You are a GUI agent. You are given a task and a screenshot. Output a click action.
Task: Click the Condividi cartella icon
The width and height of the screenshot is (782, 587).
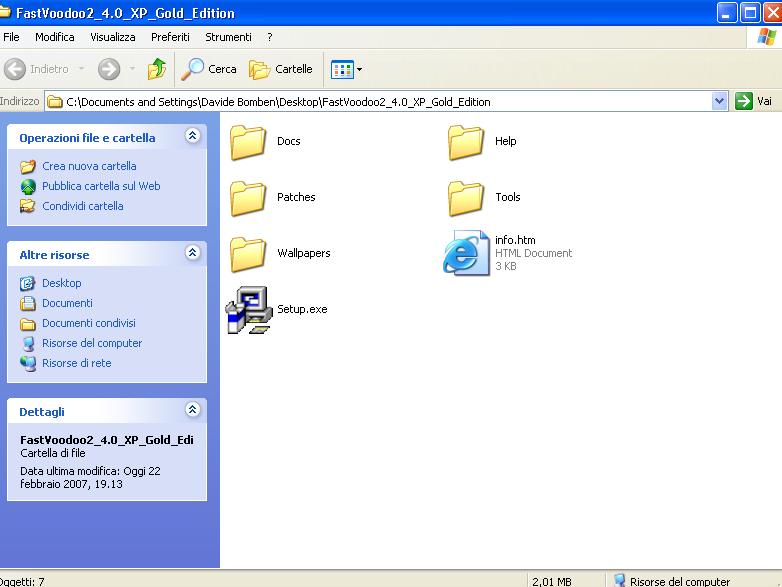[28, 206]
